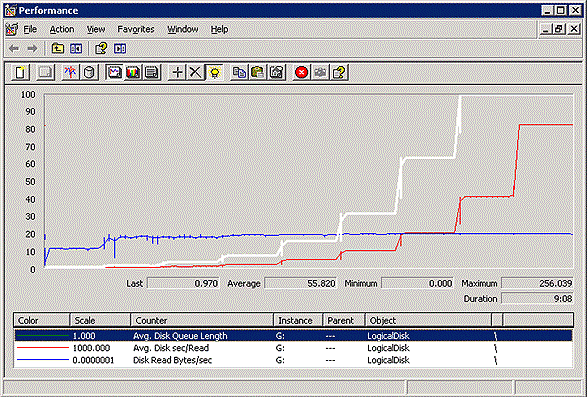Switch to the View Histogram icon
Viewport: 587px width, 397px height.
point(133,72)
